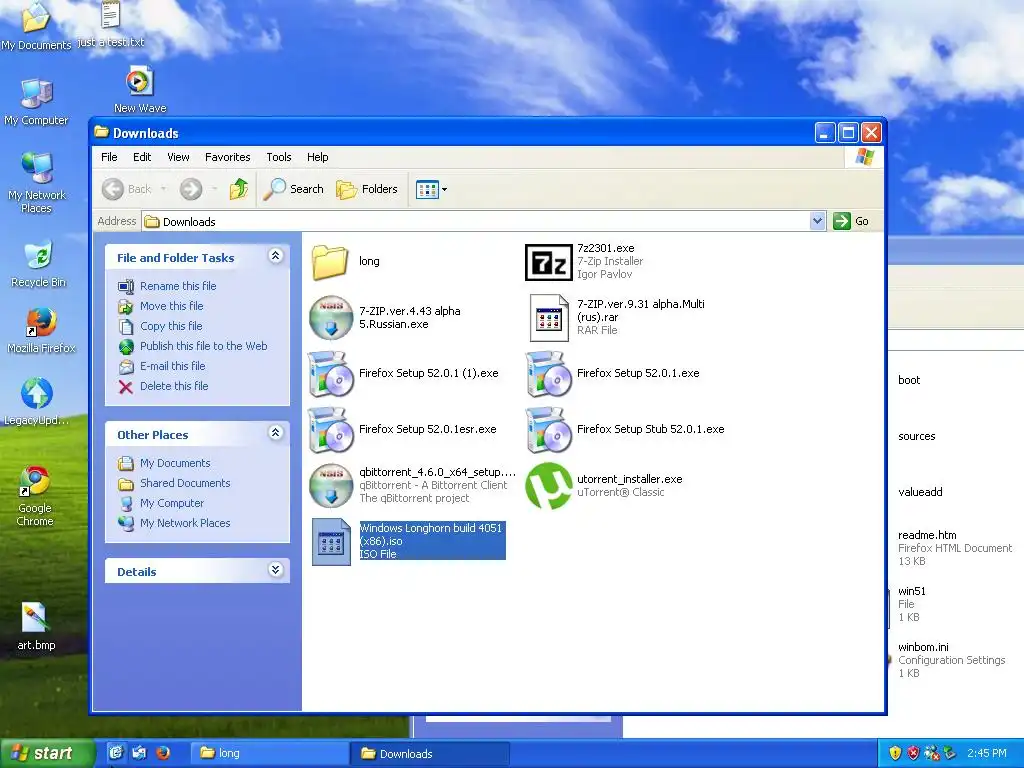
Task: Select Firefox Setup Stub 52.0.1.exe icon
Action: coord(549,430)
